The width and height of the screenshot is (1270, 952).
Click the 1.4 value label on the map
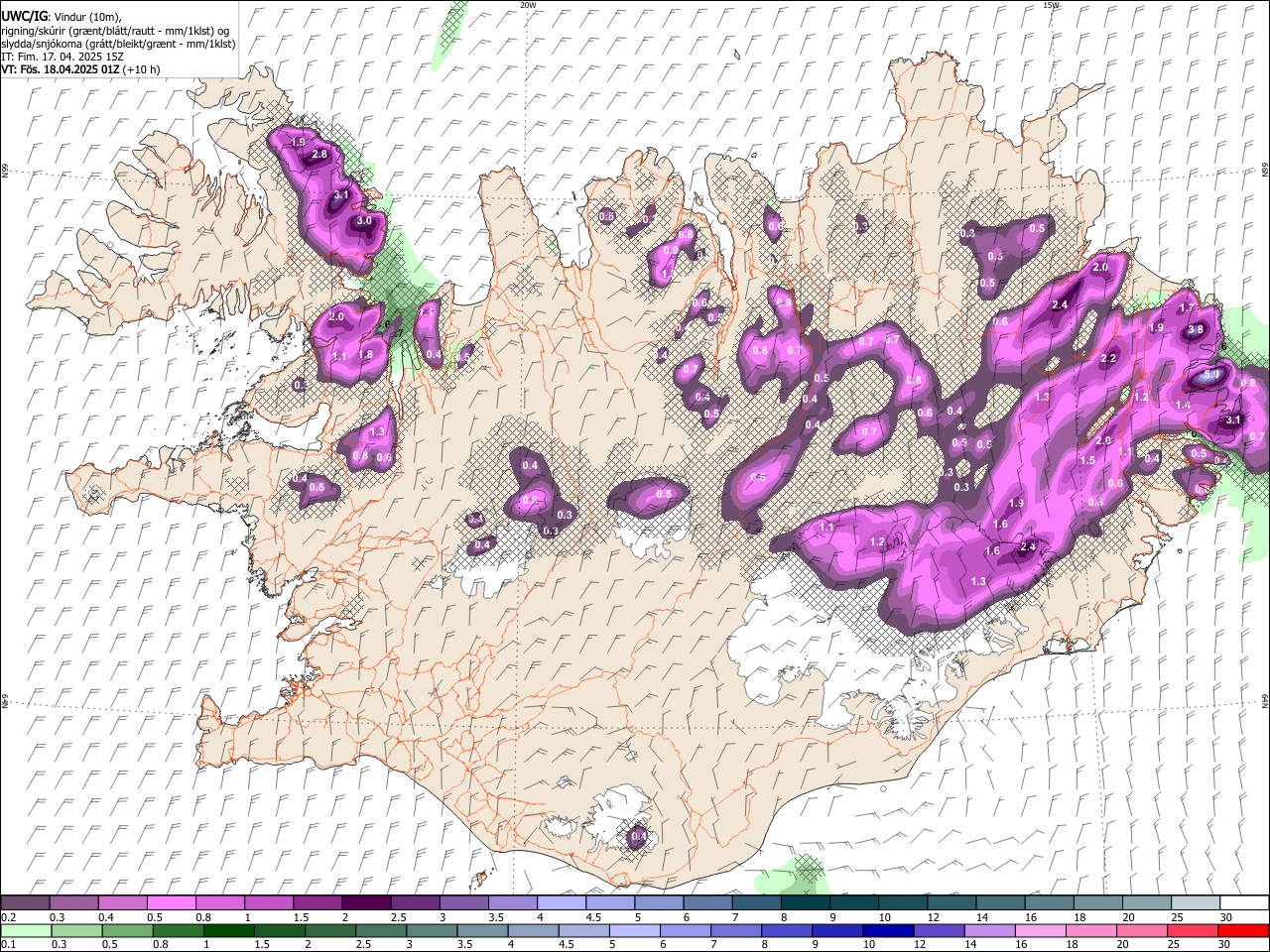pyautogui.click(x=1183, y=406)
